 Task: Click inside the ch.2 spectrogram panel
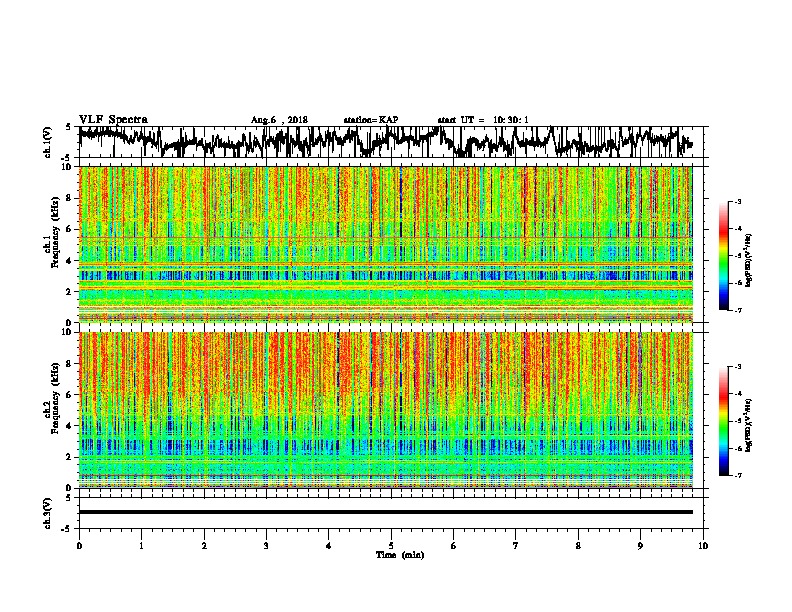(385, 410)
